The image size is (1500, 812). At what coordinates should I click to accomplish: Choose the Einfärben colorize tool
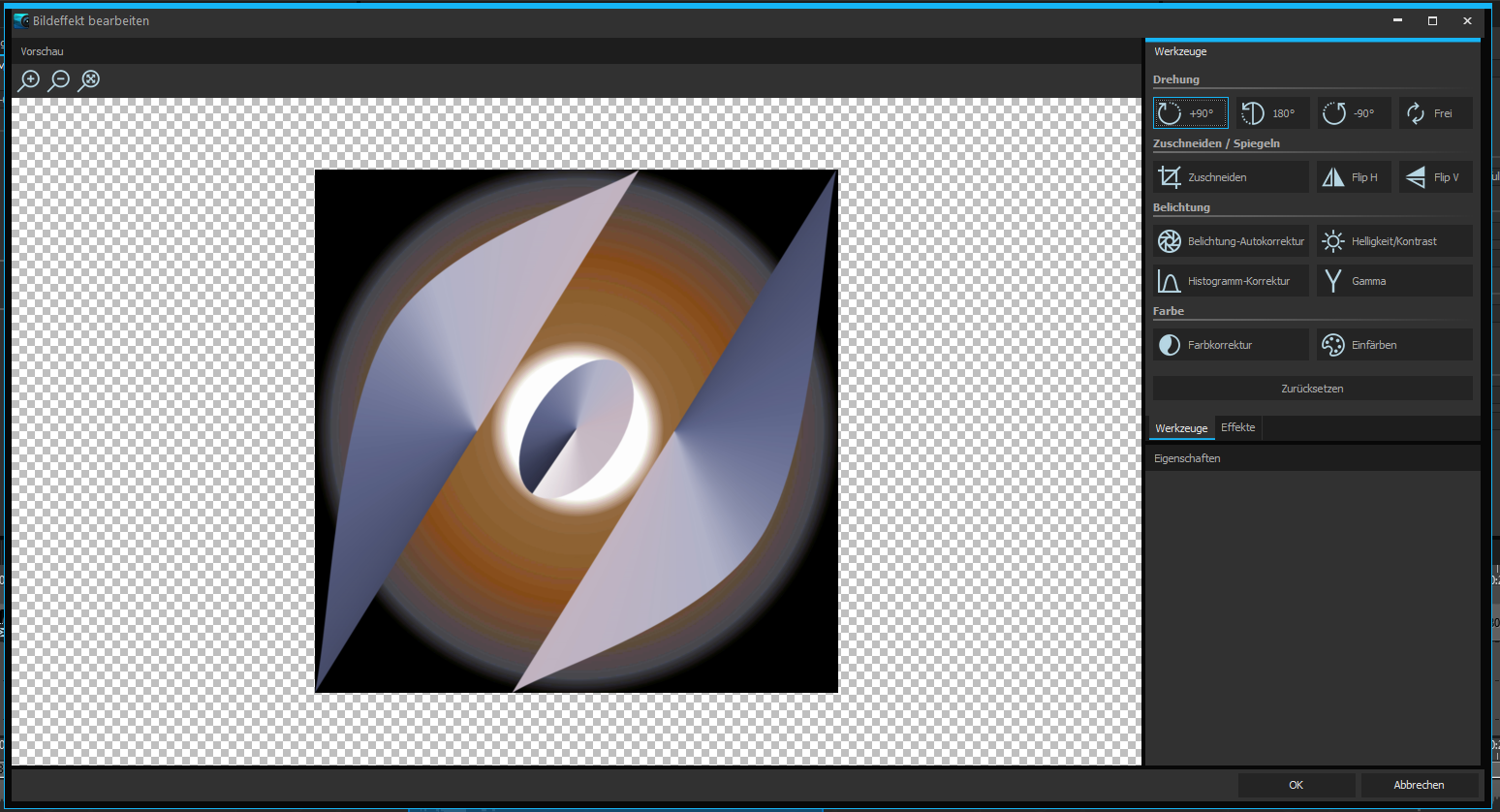[x=1393, y=345]
